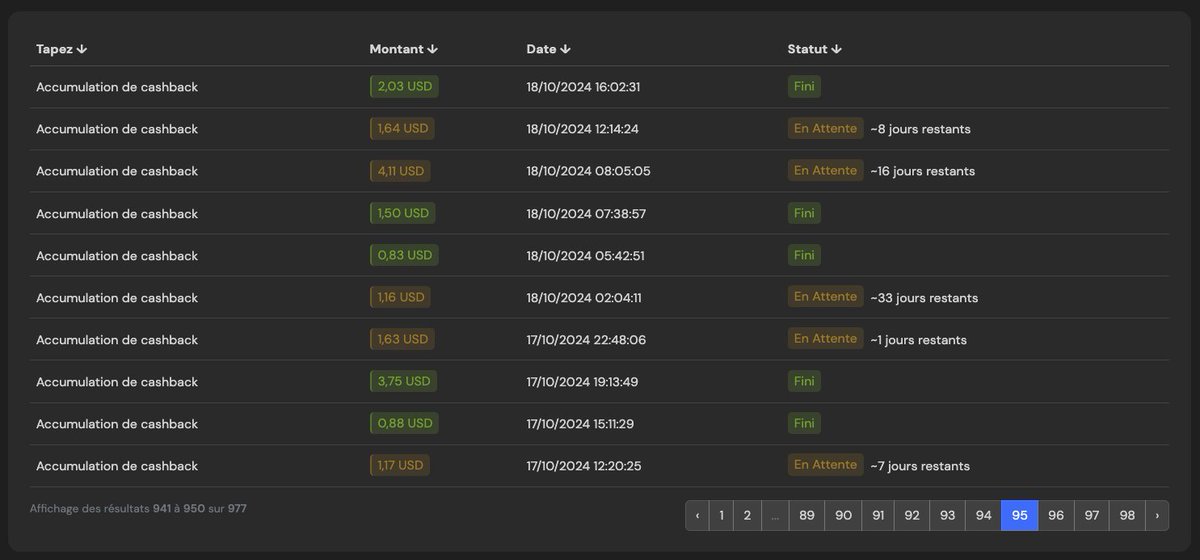Click Accumulation de cashback in 16:02:31 row
This screenshot has height=560, width=1200.
pos(117,87)
